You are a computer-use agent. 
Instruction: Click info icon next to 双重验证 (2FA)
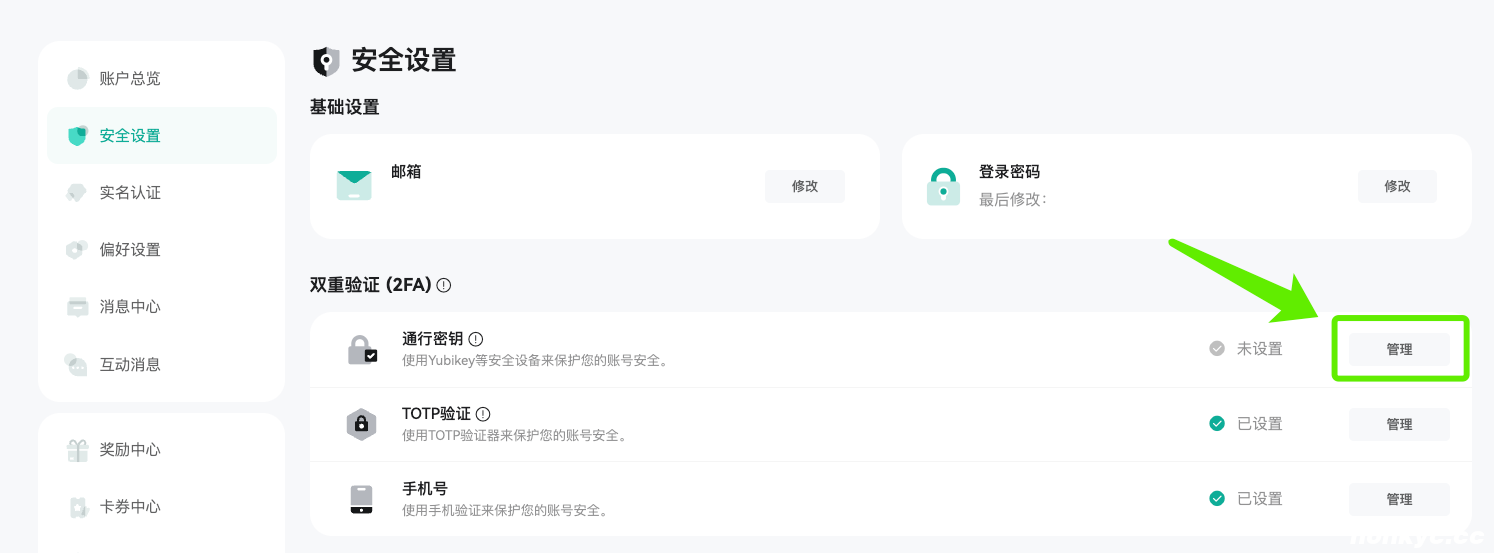tap(444, 285)
